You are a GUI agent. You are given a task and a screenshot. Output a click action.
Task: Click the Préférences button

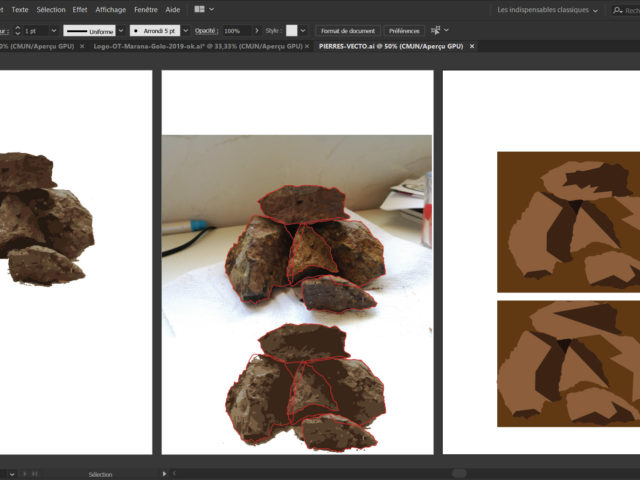point(404,31)
